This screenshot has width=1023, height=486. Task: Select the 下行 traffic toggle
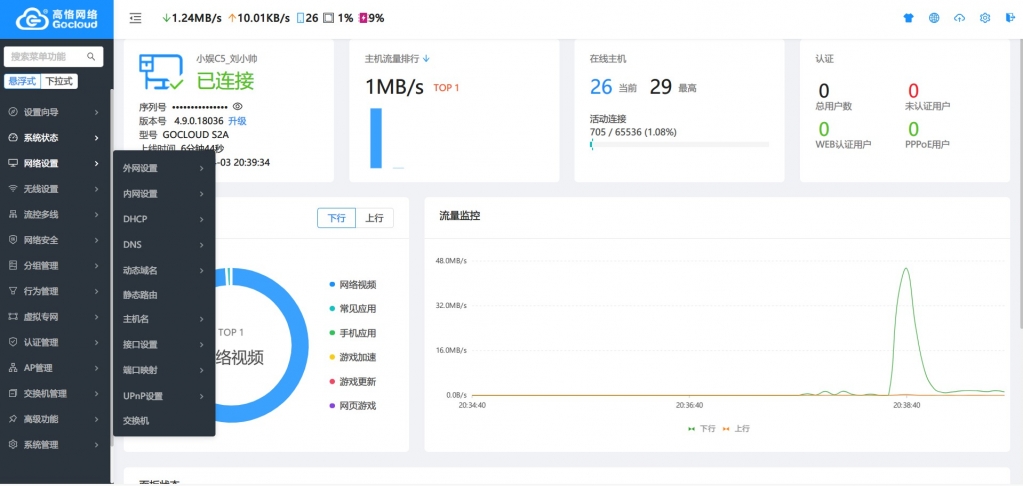click(x=337, y=218)
